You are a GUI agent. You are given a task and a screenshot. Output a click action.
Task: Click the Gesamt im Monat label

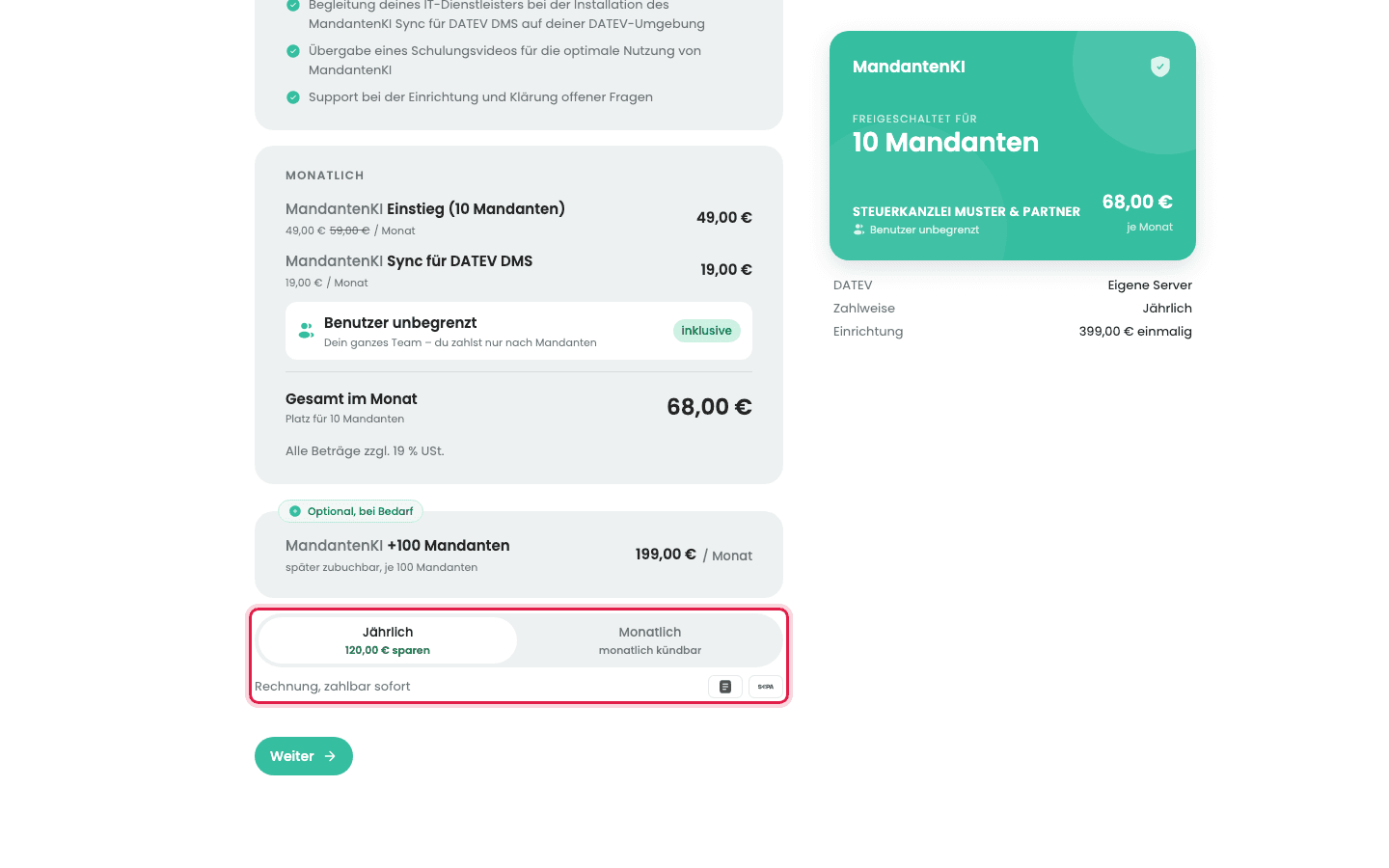pos(351,399)
